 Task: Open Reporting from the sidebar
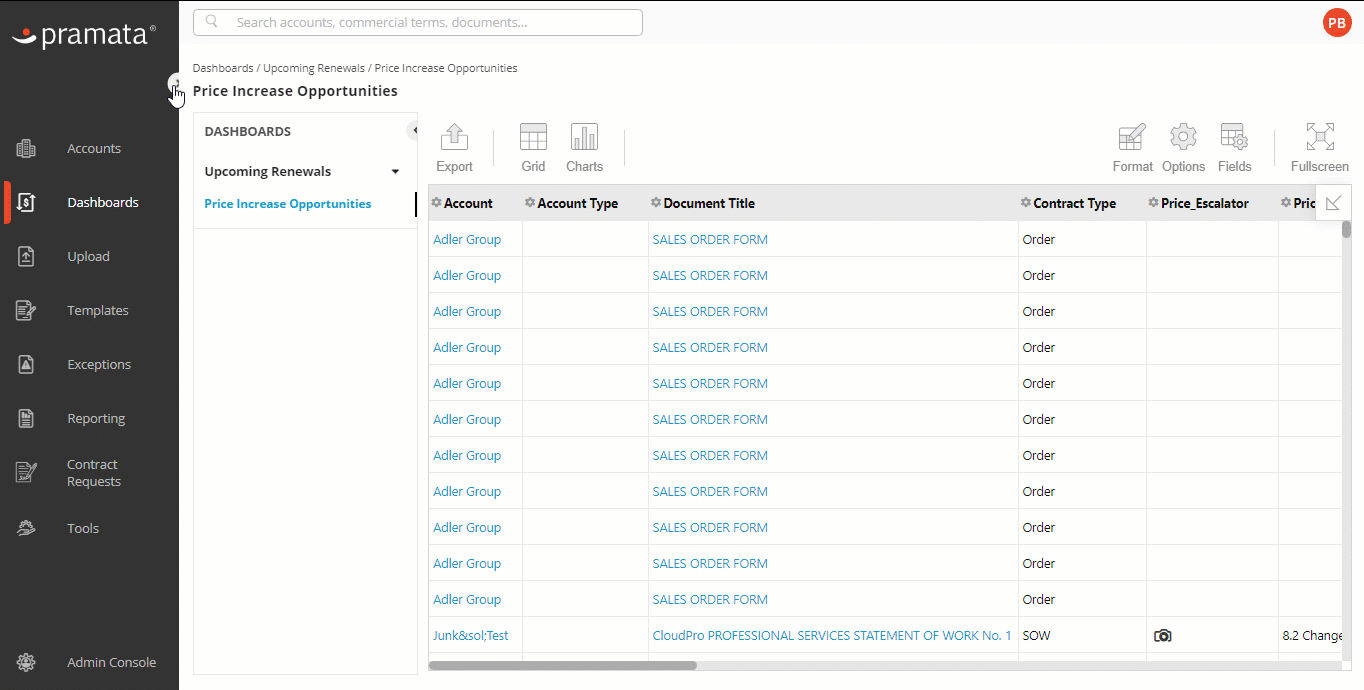coord(96,419)
